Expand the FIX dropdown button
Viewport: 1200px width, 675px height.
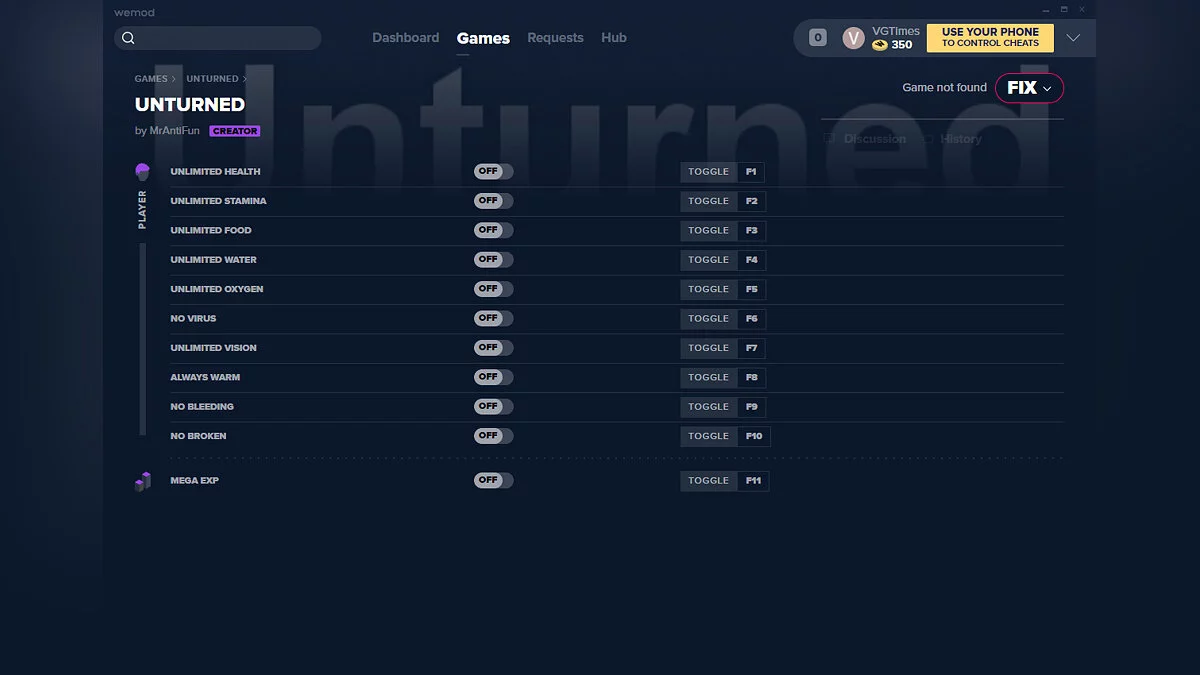click(x=1029, y=88)
